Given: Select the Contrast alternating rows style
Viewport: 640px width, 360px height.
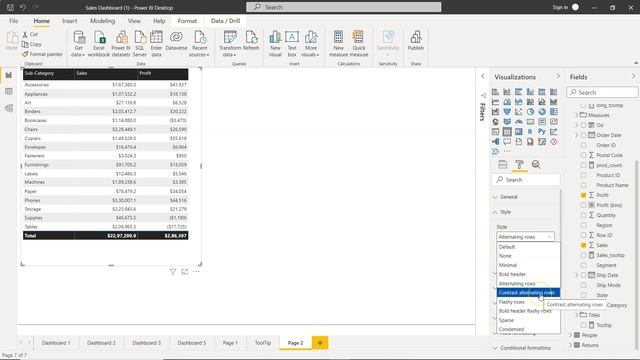Looking at the screenshot, I should point(528,293).
